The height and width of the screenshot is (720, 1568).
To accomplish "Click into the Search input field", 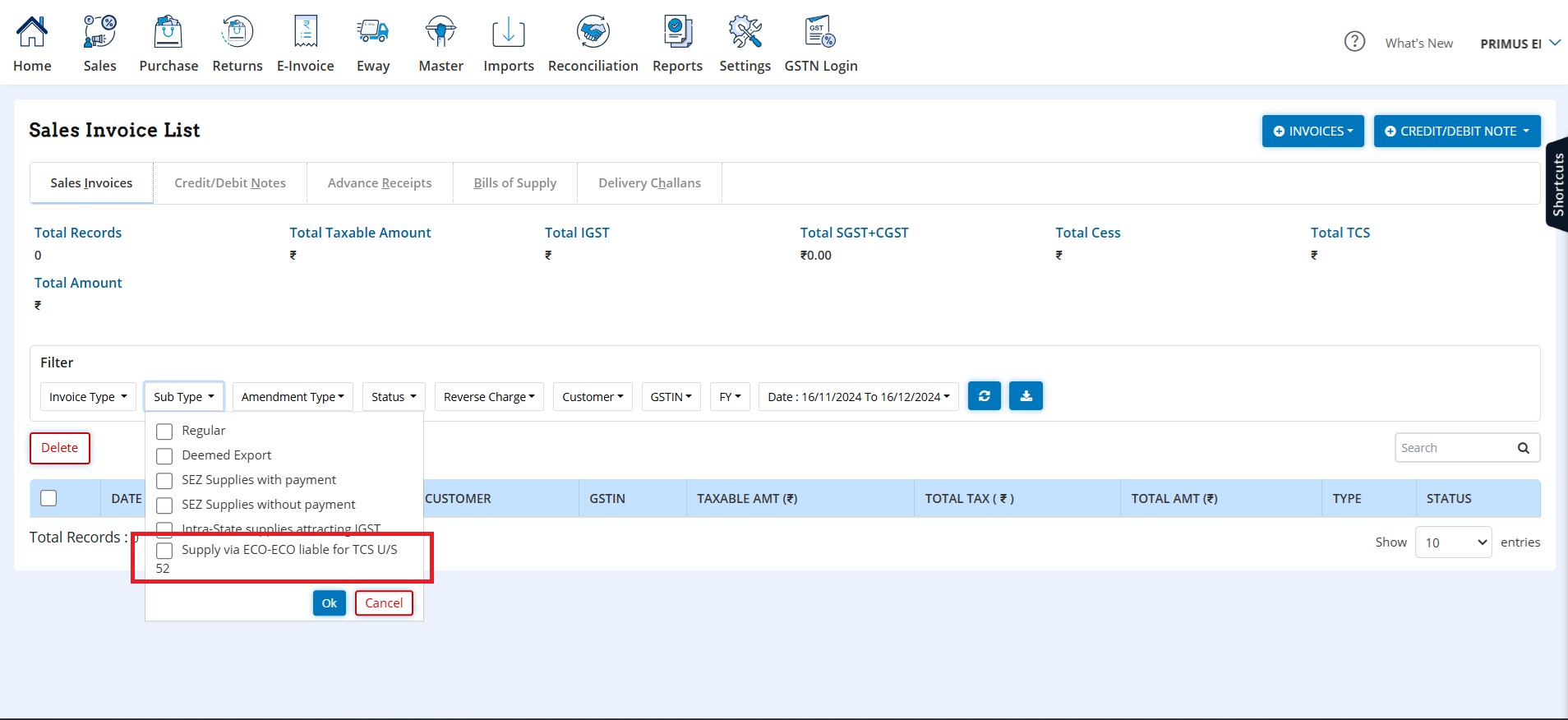I will (1455, 448).
